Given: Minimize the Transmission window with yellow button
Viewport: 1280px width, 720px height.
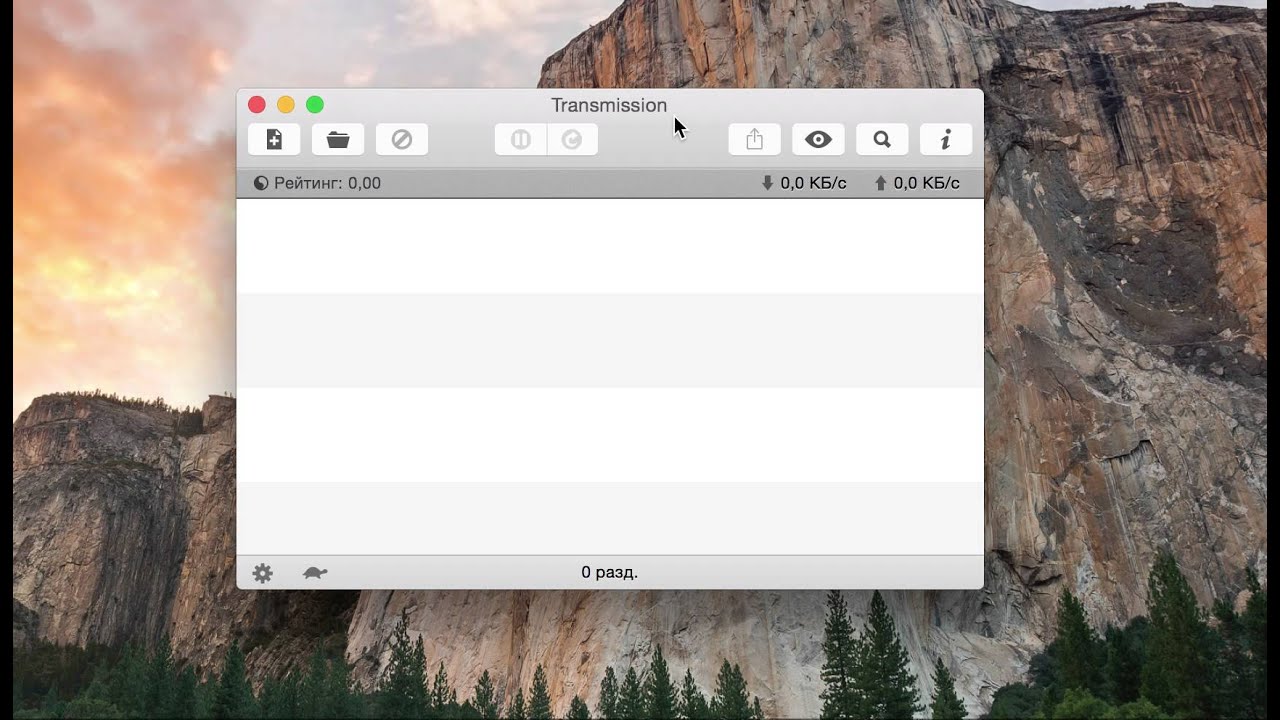Looking at the screenshot, I should (x=285, y=104).
